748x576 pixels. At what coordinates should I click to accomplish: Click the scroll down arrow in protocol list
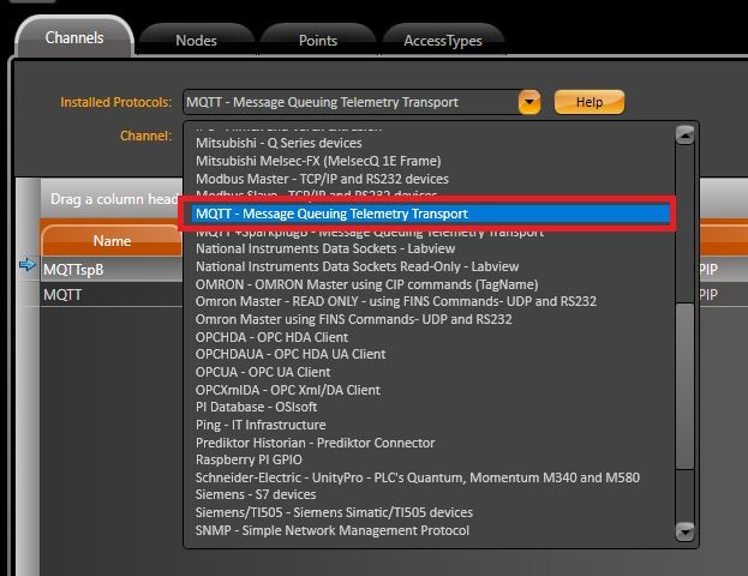tap(685, 532)
